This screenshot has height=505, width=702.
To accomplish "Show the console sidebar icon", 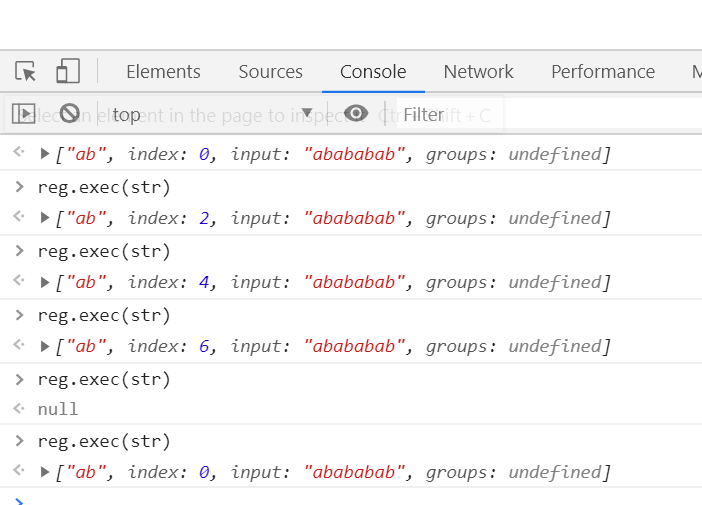I will click(23, 114).
